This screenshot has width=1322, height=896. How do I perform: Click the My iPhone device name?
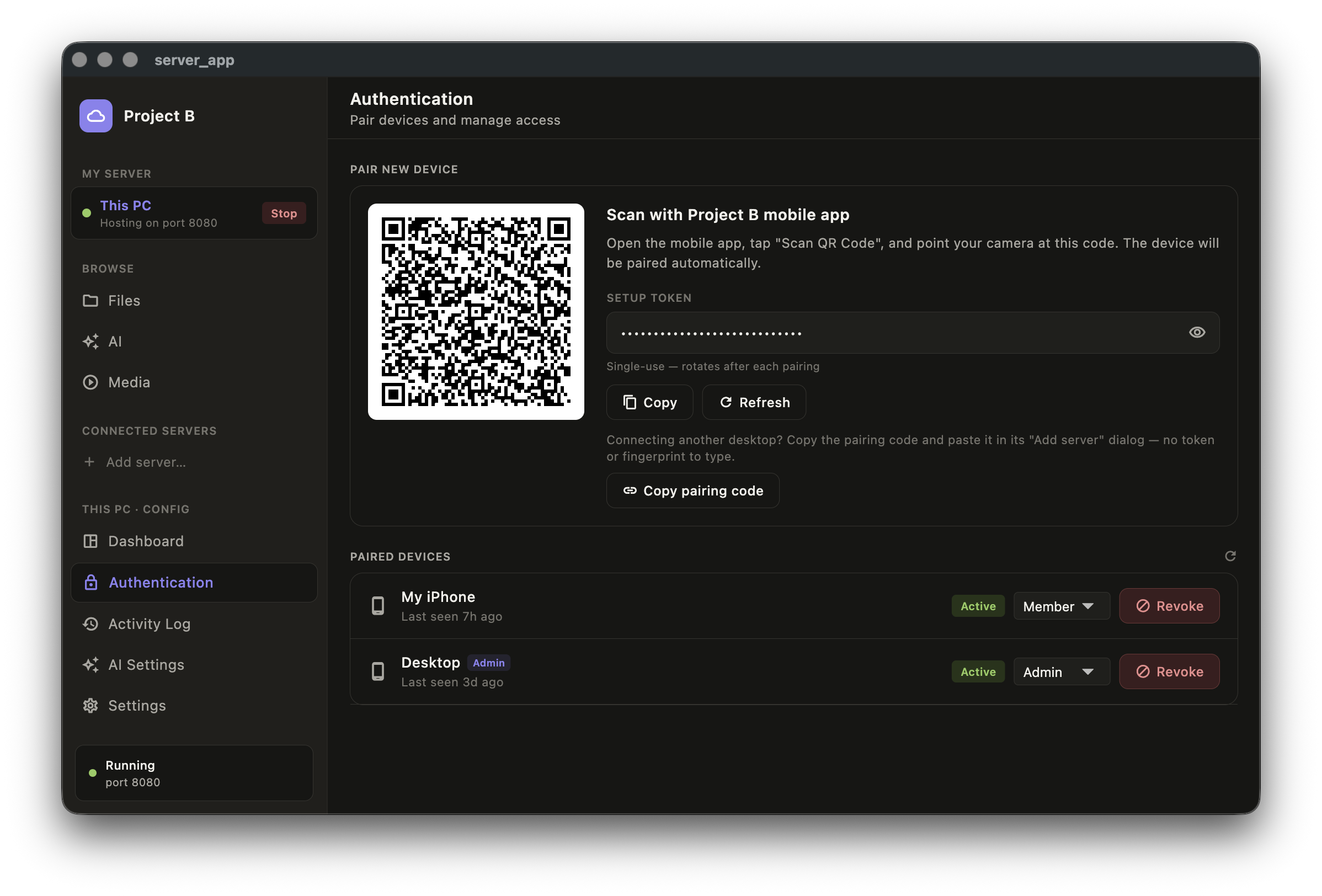point(438,597)
